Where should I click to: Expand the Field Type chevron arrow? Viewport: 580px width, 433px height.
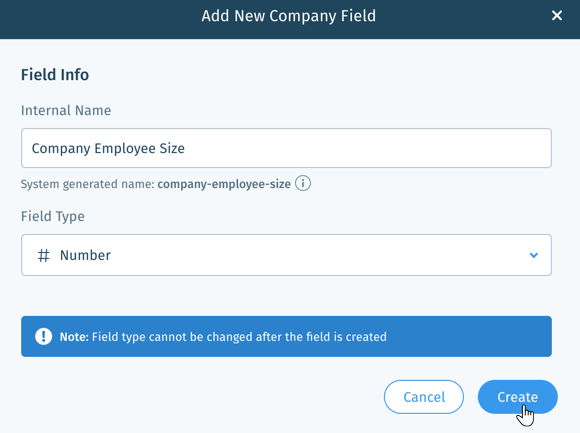pos(533,255)
